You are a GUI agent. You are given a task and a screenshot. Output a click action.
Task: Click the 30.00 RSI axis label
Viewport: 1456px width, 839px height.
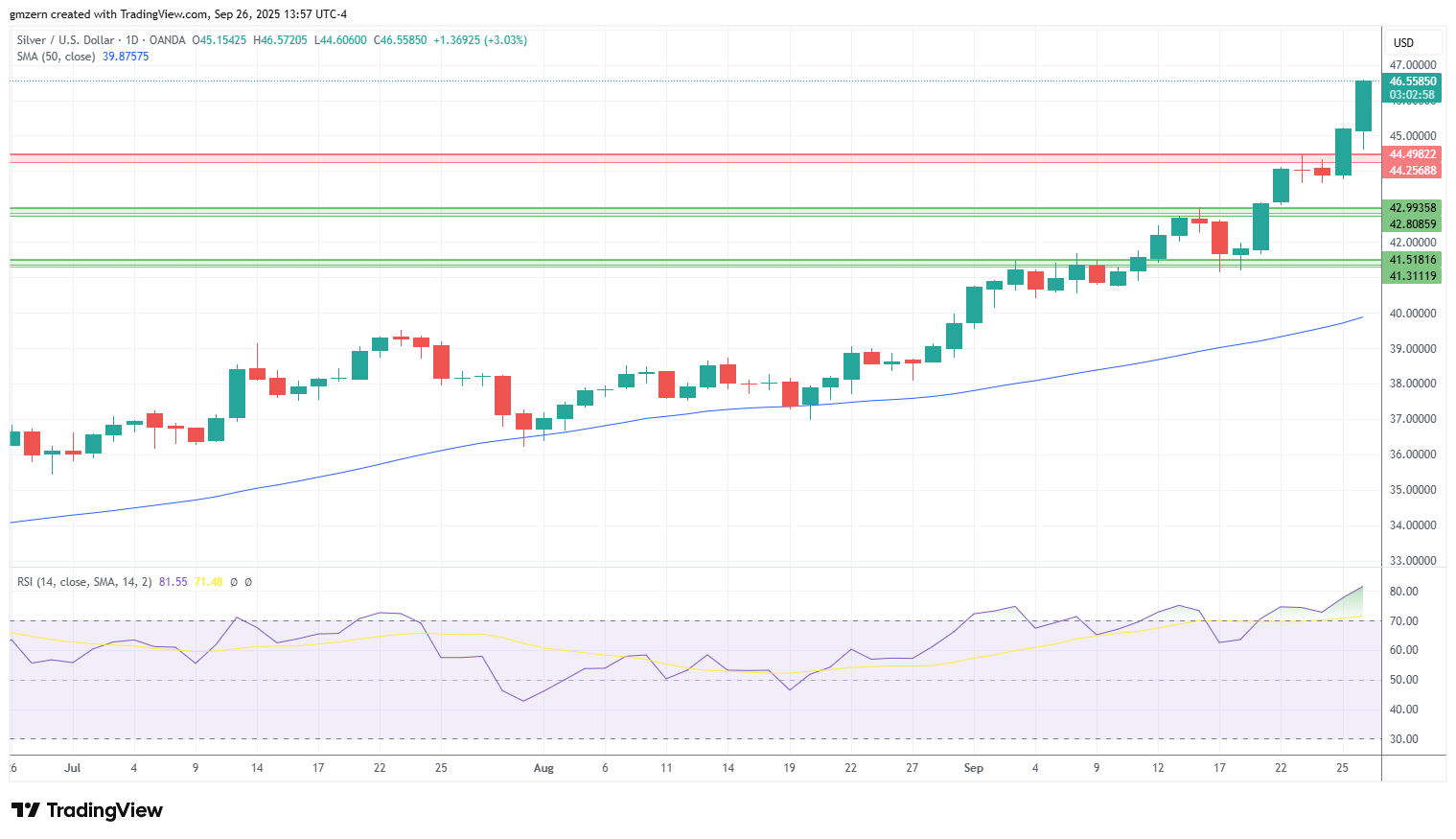point(1404,739)
